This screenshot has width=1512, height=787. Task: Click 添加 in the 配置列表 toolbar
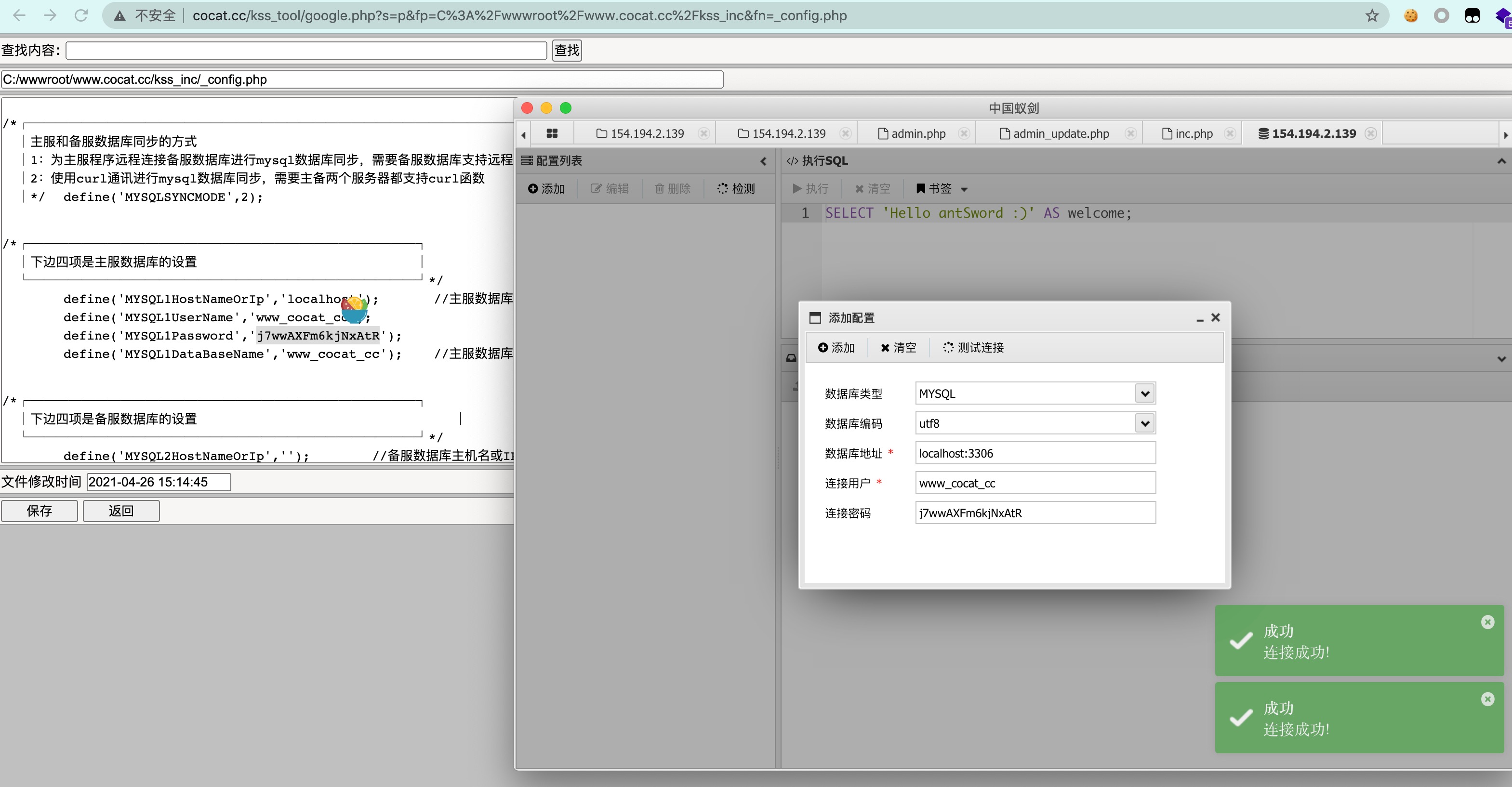point(546,188)
